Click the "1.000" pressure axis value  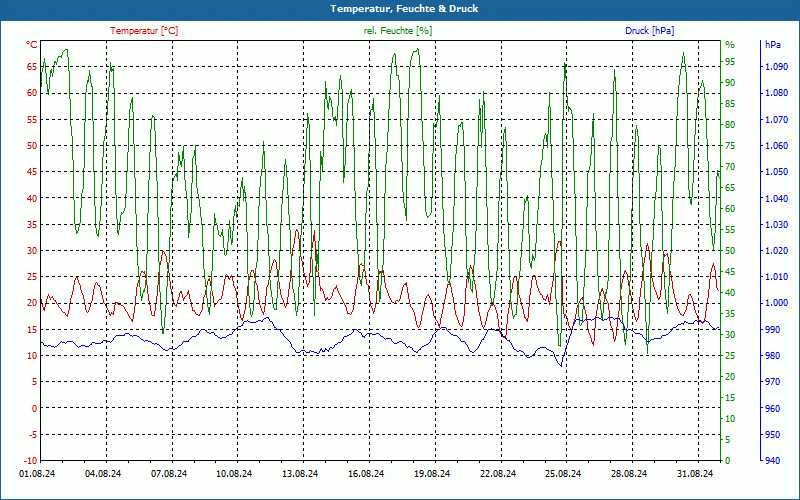pyautogui.click(x=776, y=303)
